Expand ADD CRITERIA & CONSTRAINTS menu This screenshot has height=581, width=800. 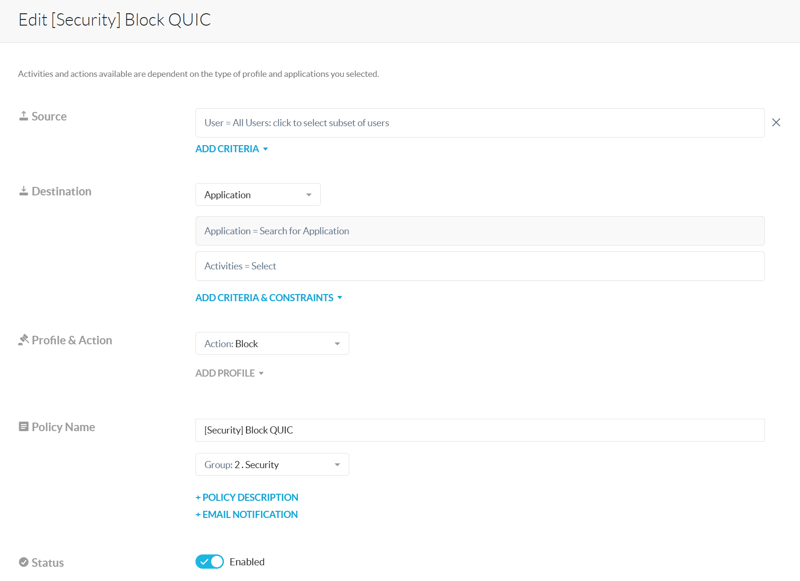tap(269, 298)
